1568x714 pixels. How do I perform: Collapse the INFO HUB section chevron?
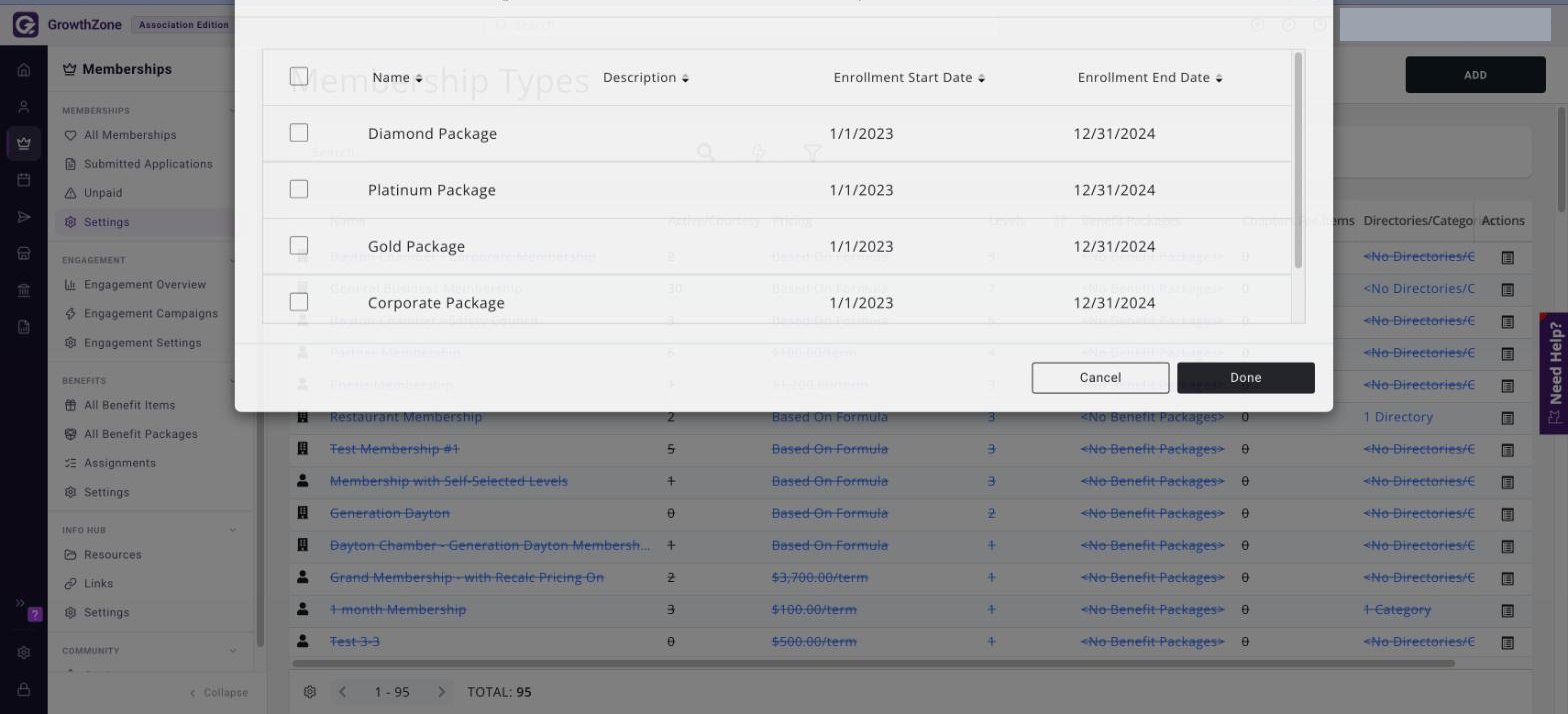pos(233,530)
